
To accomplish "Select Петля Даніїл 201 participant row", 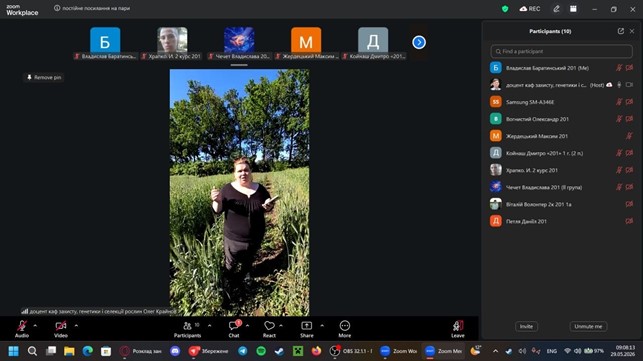I will (x=561, y=221).
